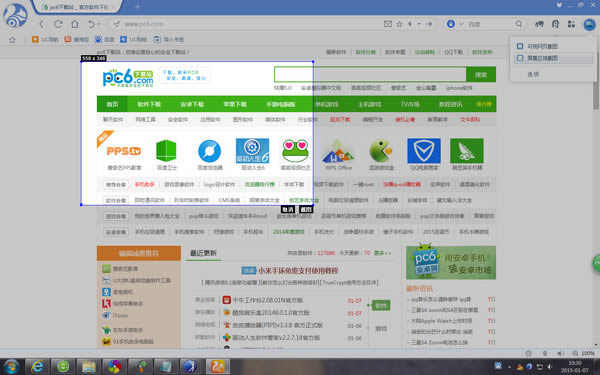Click the pc6 site search field
Viewport: 600px width, 375px height.
click(370, 74)
